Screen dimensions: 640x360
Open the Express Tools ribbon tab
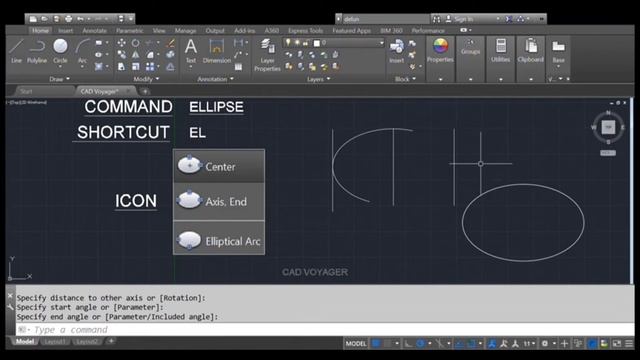click(305, 31)
